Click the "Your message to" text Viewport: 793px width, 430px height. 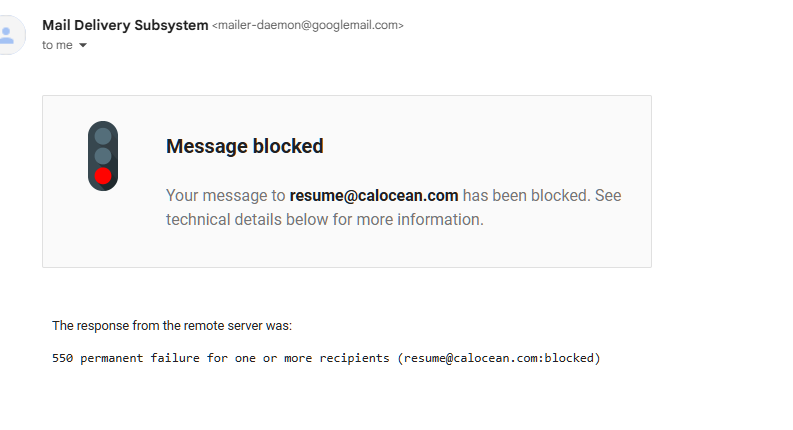(226, 195)
